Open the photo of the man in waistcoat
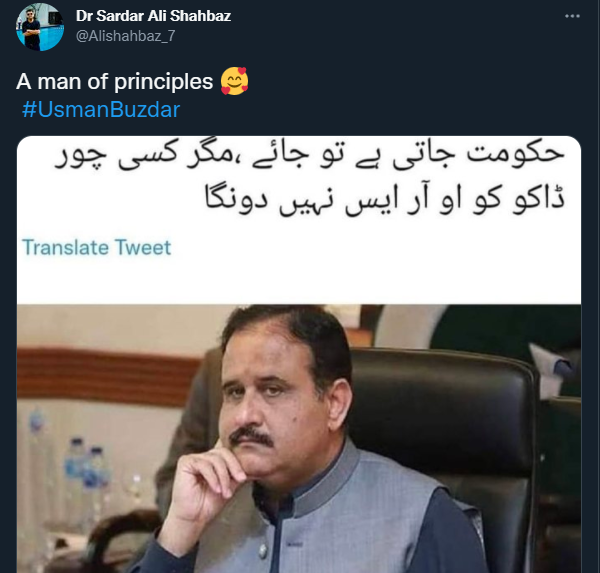 tap(299, 439)
